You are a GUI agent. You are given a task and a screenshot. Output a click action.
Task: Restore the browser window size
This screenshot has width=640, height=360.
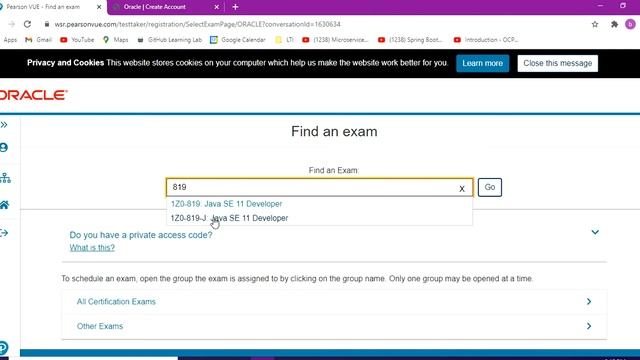point(623,6)
